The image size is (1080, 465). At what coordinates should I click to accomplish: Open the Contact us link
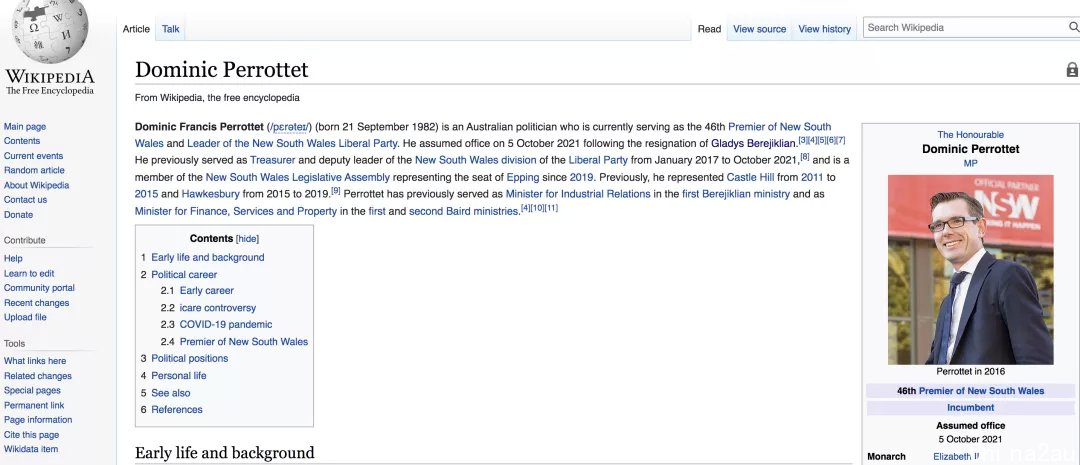point(25,200)
